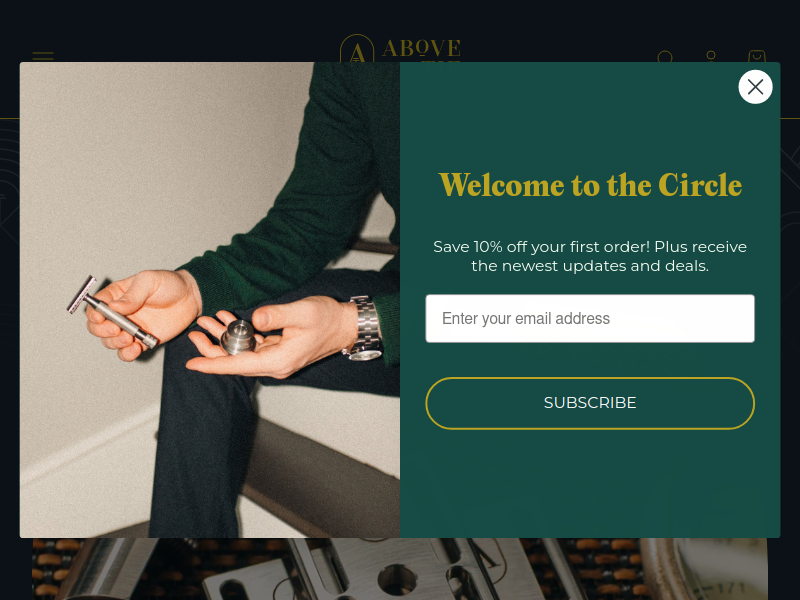Click the wristwatch in the popup photo
This screenshot has height=600, width=800.
coord(364,329)
